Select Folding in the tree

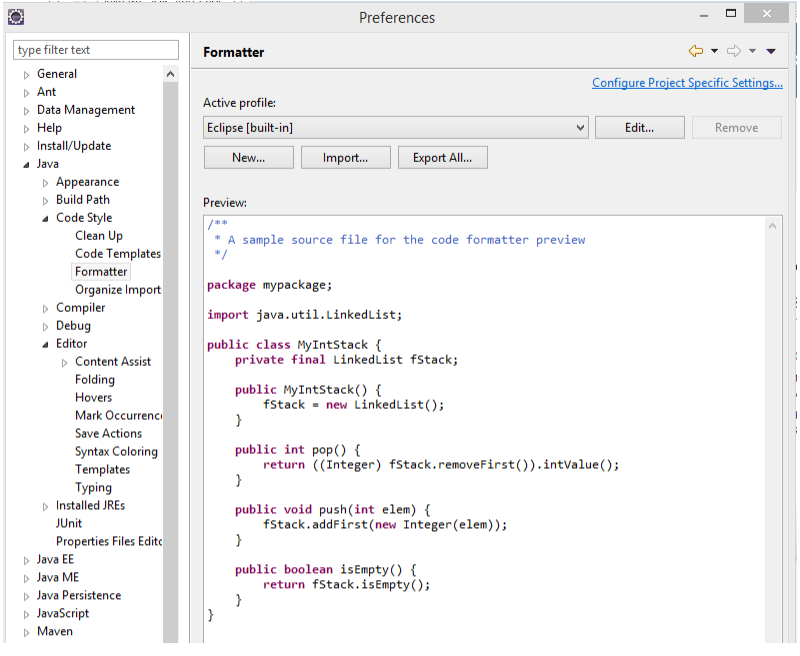(x=95, y=380)
